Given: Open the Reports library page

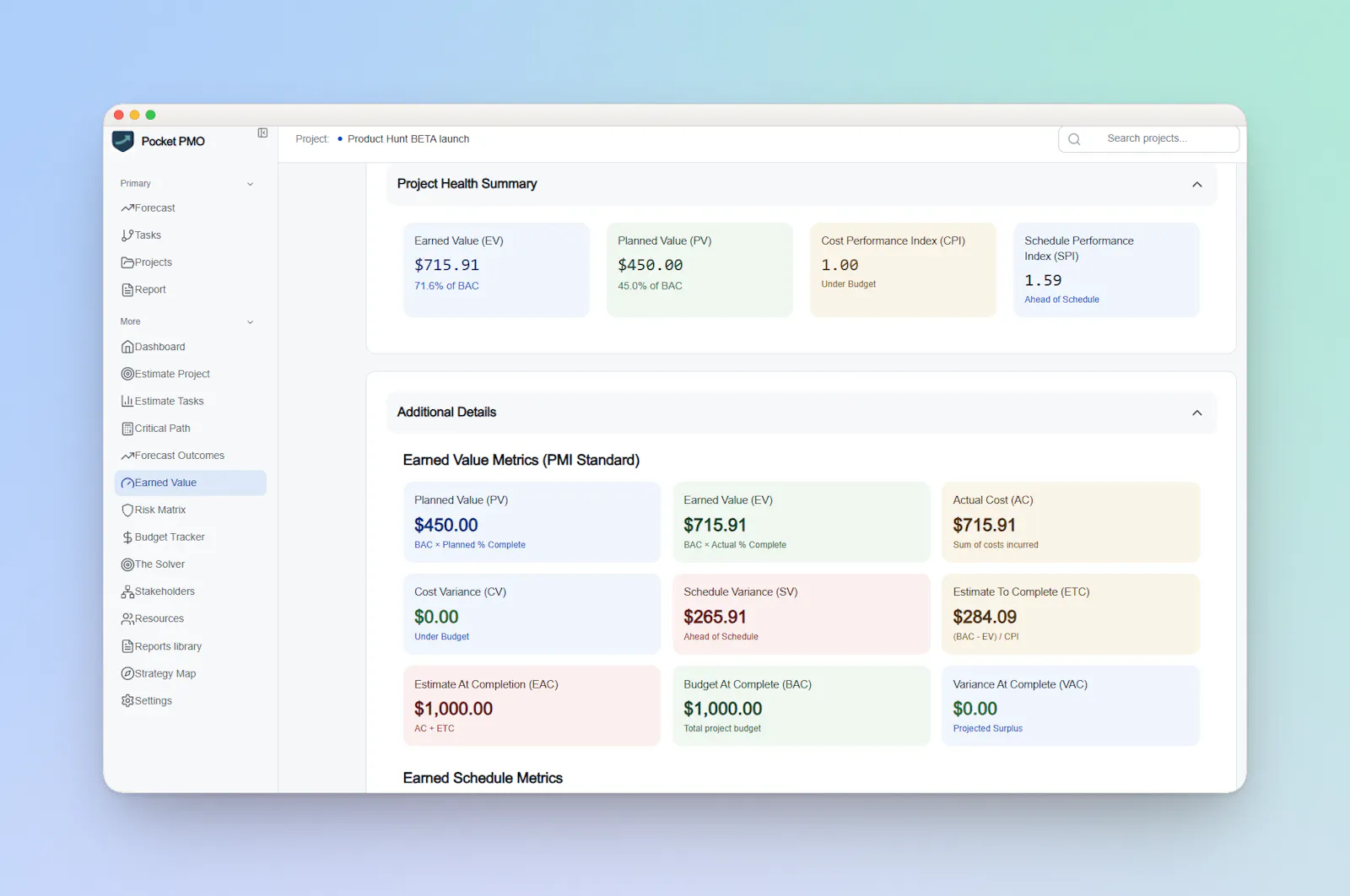Looking at the screenshot, I should tap(191, 646).
